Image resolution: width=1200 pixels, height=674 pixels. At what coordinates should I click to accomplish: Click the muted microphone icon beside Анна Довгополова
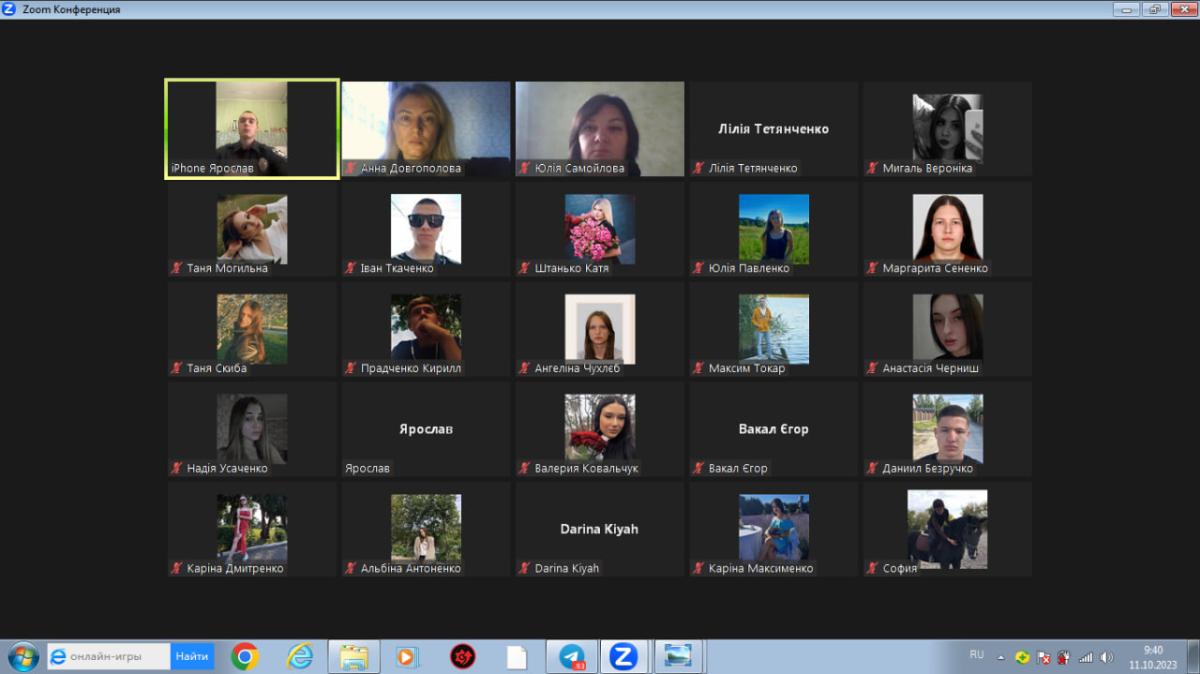tap(351, 168)
